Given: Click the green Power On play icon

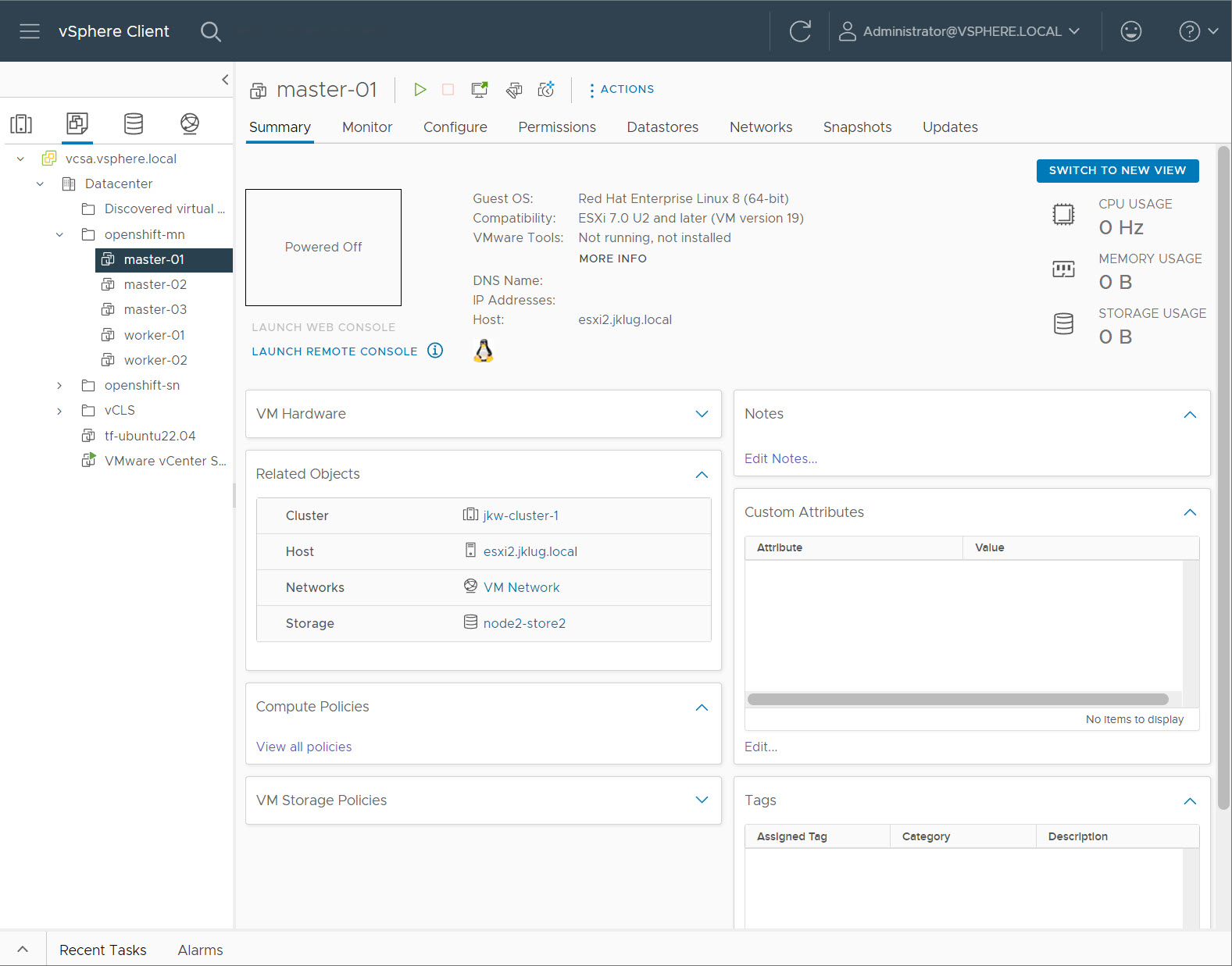Looking at the screenshot, I should pos(420,90).
